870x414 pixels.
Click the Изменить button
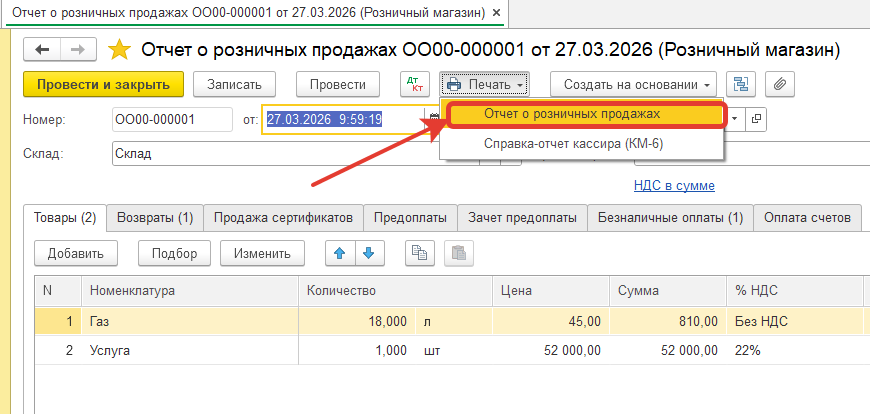262,254
